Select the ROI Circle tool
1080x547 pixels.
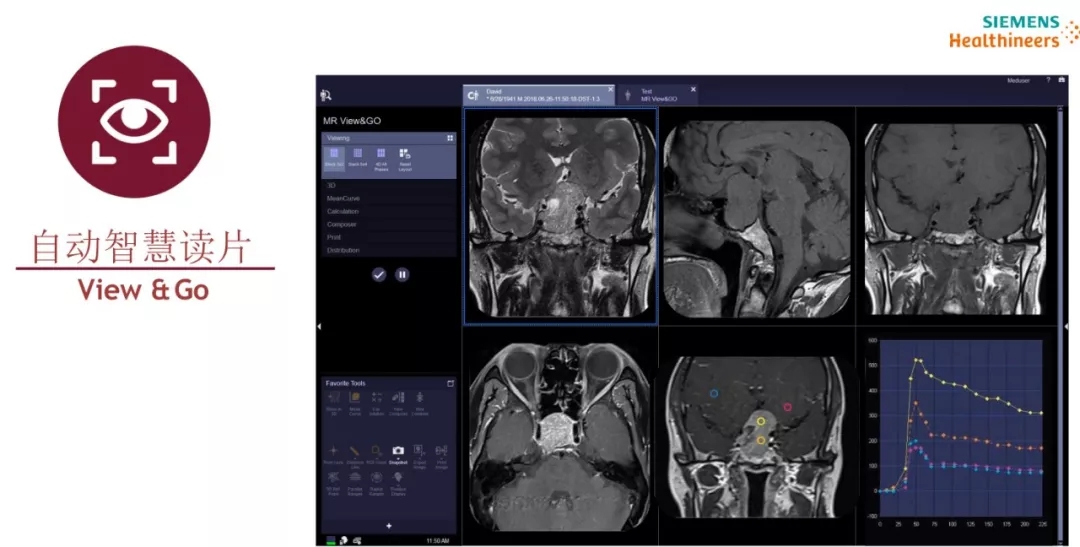[x=376, y=455]
